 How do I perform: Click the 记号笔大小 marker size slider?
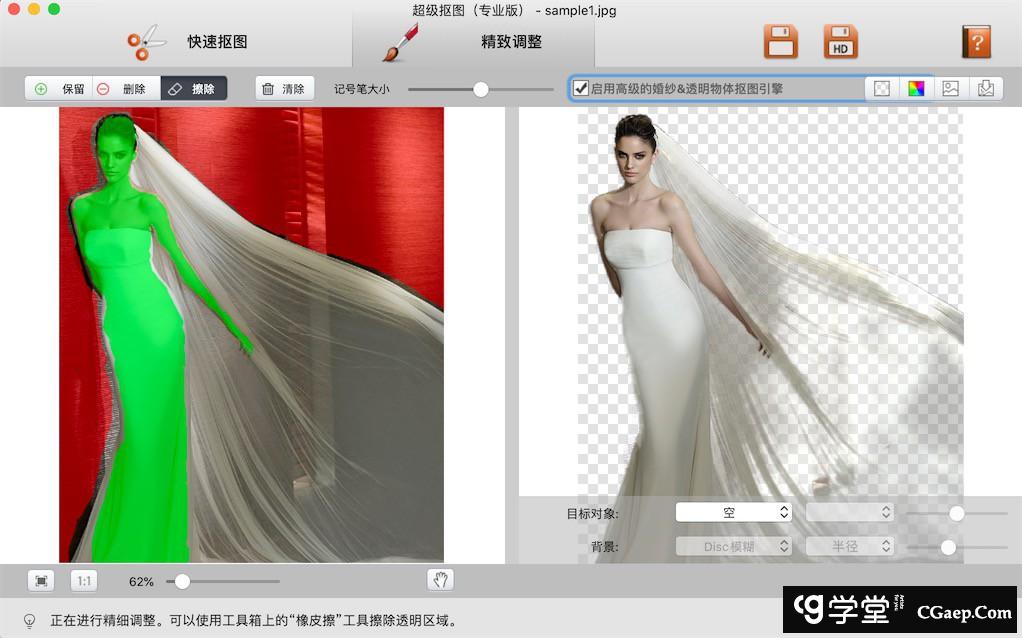[481, 89]
